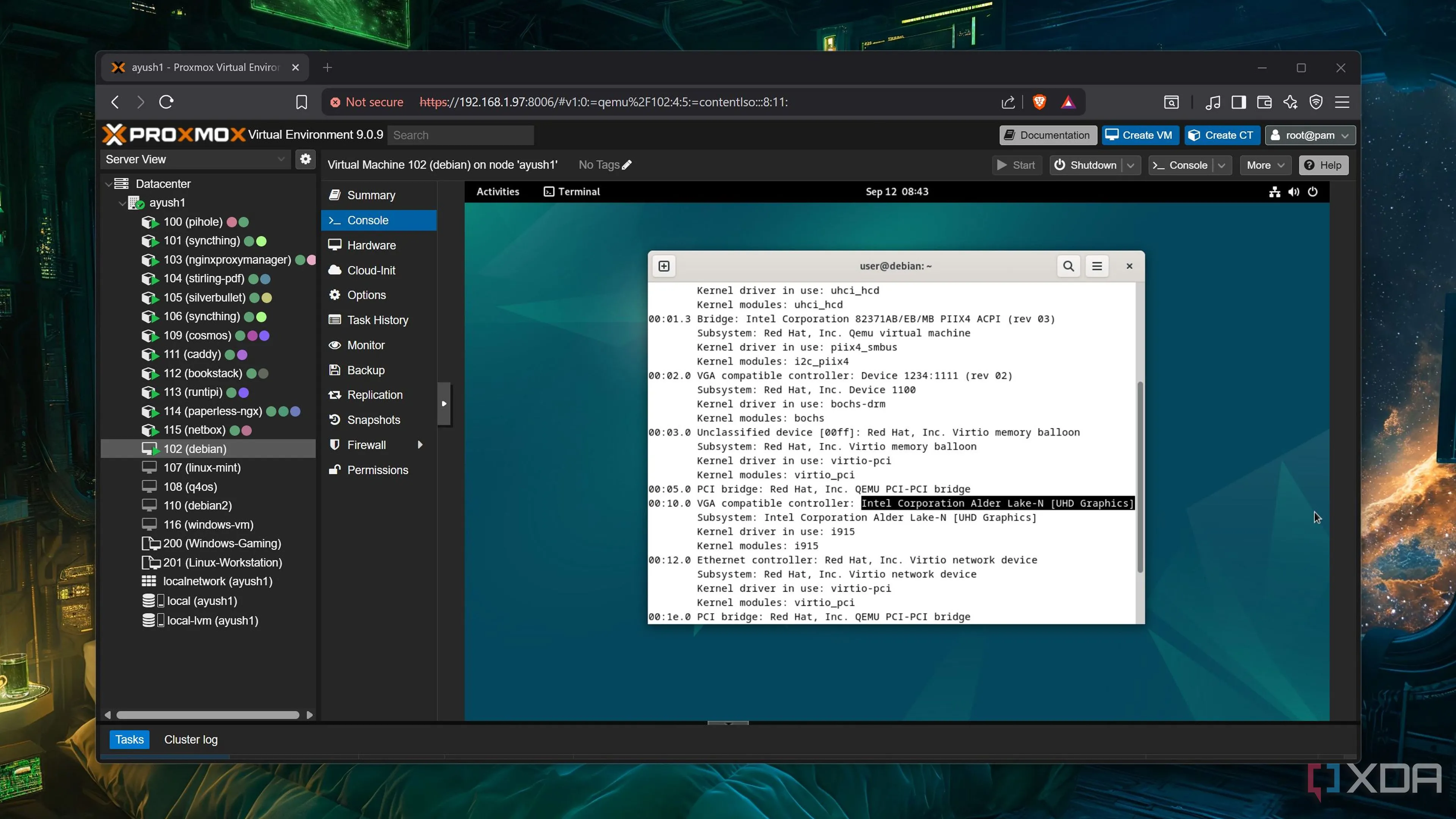Open the terminal window hamburger menu

click(x=1097, y=266)
